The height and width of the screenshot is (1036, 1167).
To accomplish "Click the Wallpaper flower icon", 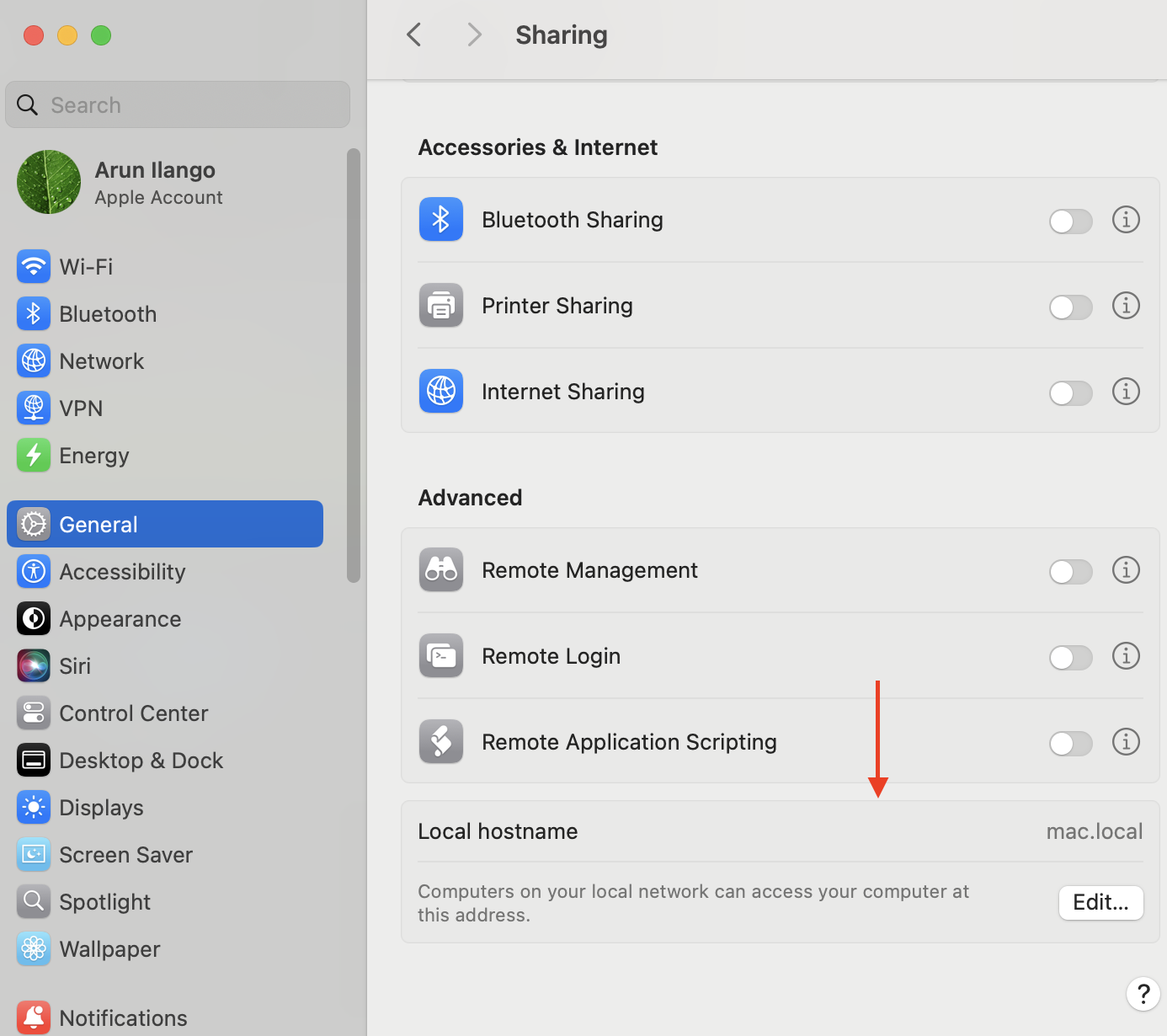I will click(x=34, y=949).
